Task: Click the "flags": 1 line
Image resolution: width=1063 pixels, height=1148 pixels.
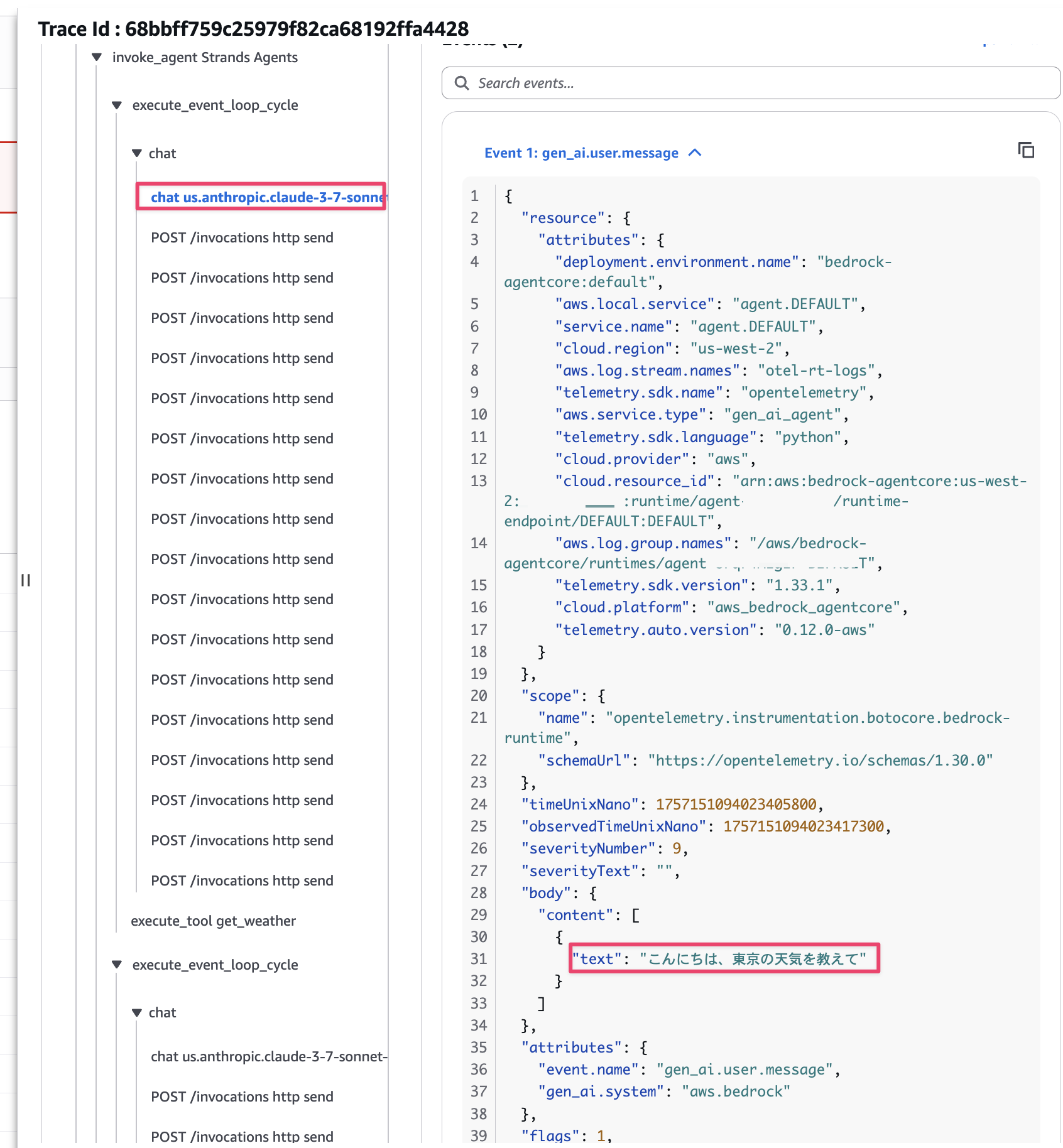Action: click(x=567, y=1135)
